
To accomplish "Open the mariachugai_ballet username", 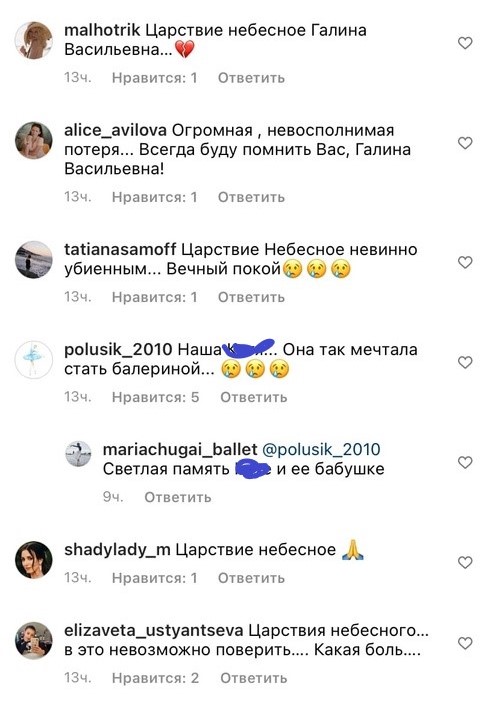I will (180, 449).
